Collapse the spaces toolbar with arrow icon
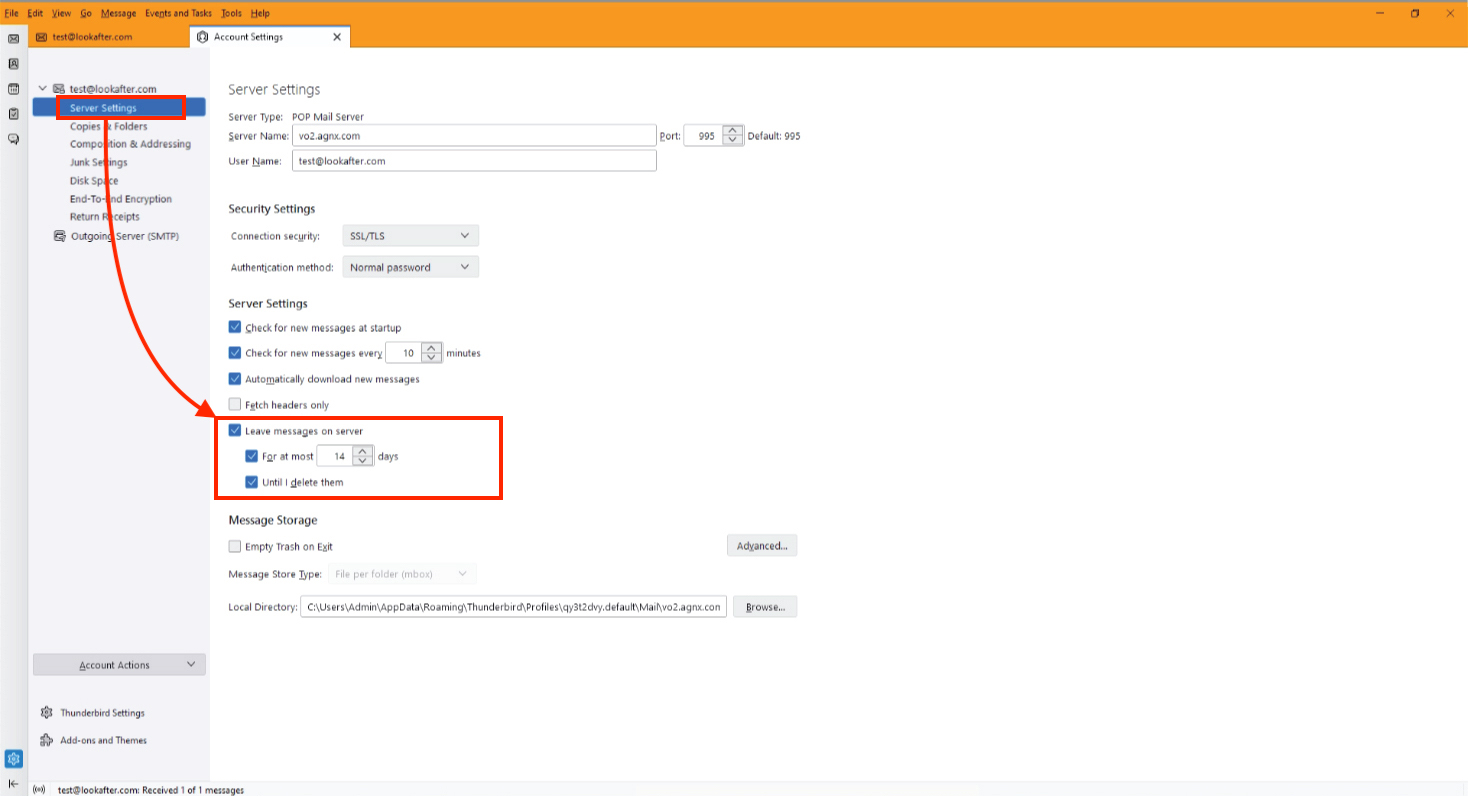Viewport: 1468px width, 796px height. pos(14,783)
